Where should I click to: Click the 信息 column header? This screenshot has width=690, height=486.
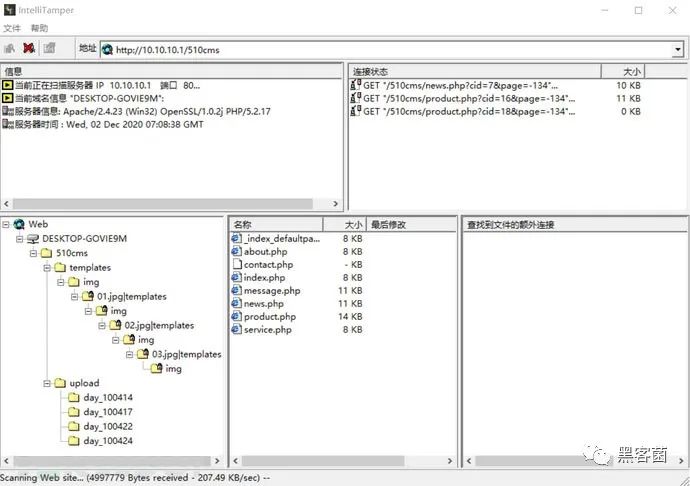(171, 71)
